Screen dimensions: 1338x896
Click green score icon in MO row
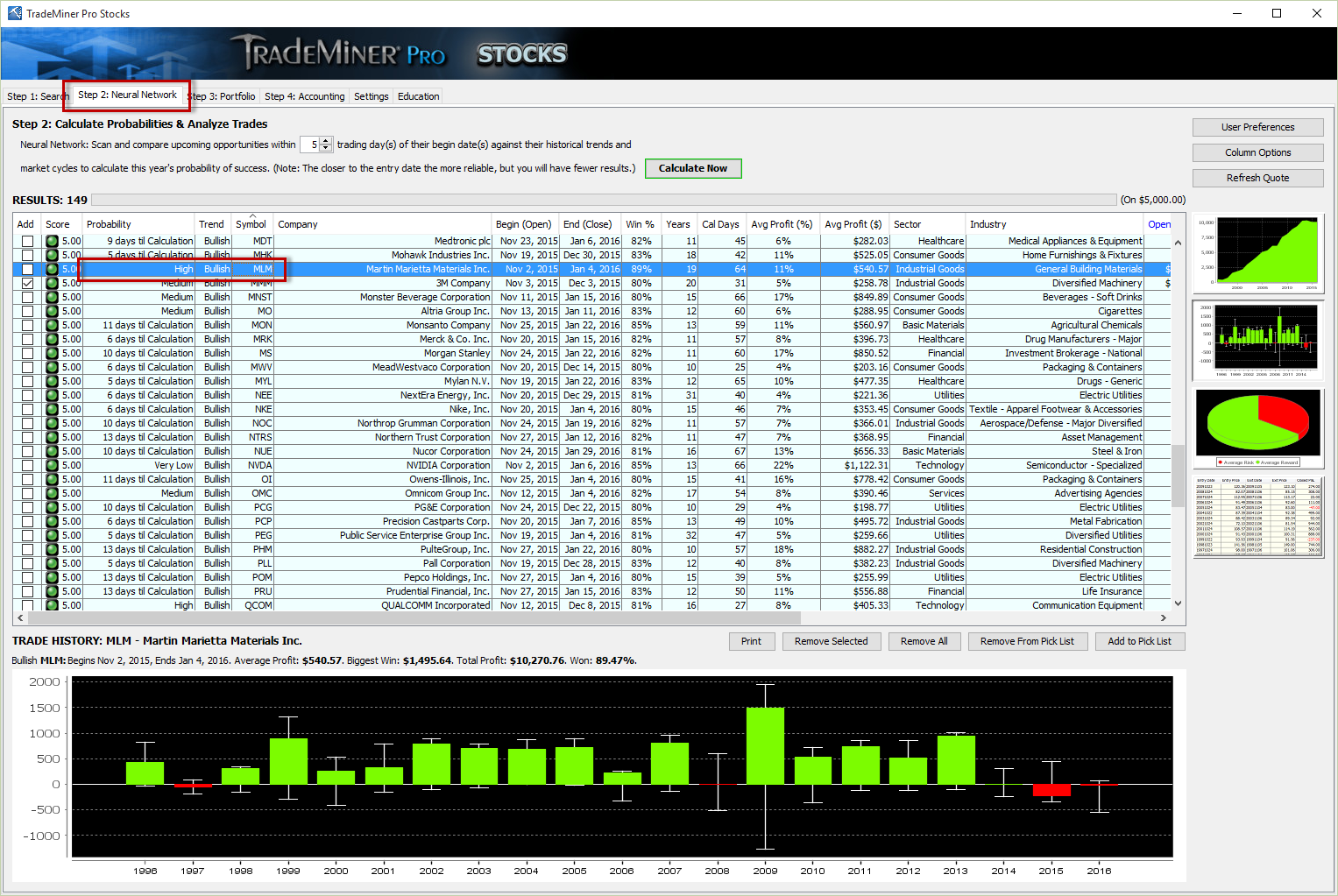(x=52, y=311)
